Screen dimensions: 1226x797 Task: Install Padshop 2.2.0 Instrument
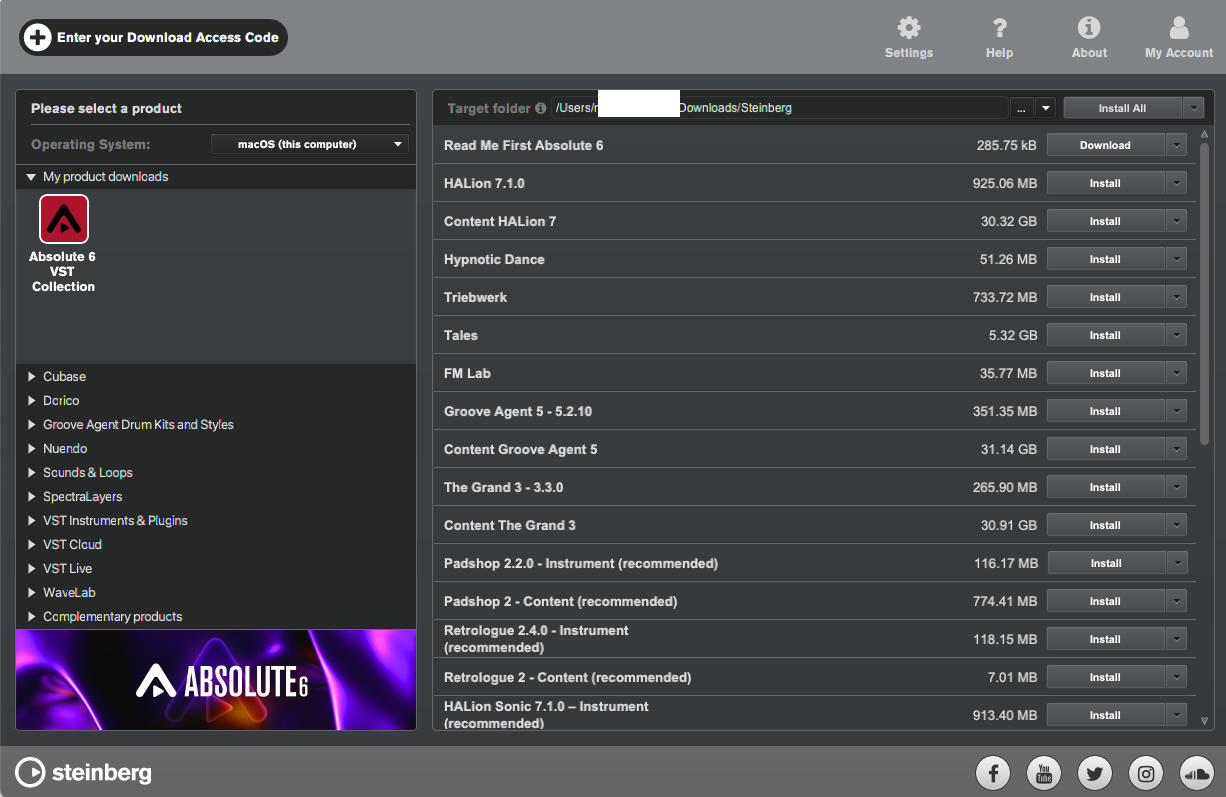[x=1105, y=563]
